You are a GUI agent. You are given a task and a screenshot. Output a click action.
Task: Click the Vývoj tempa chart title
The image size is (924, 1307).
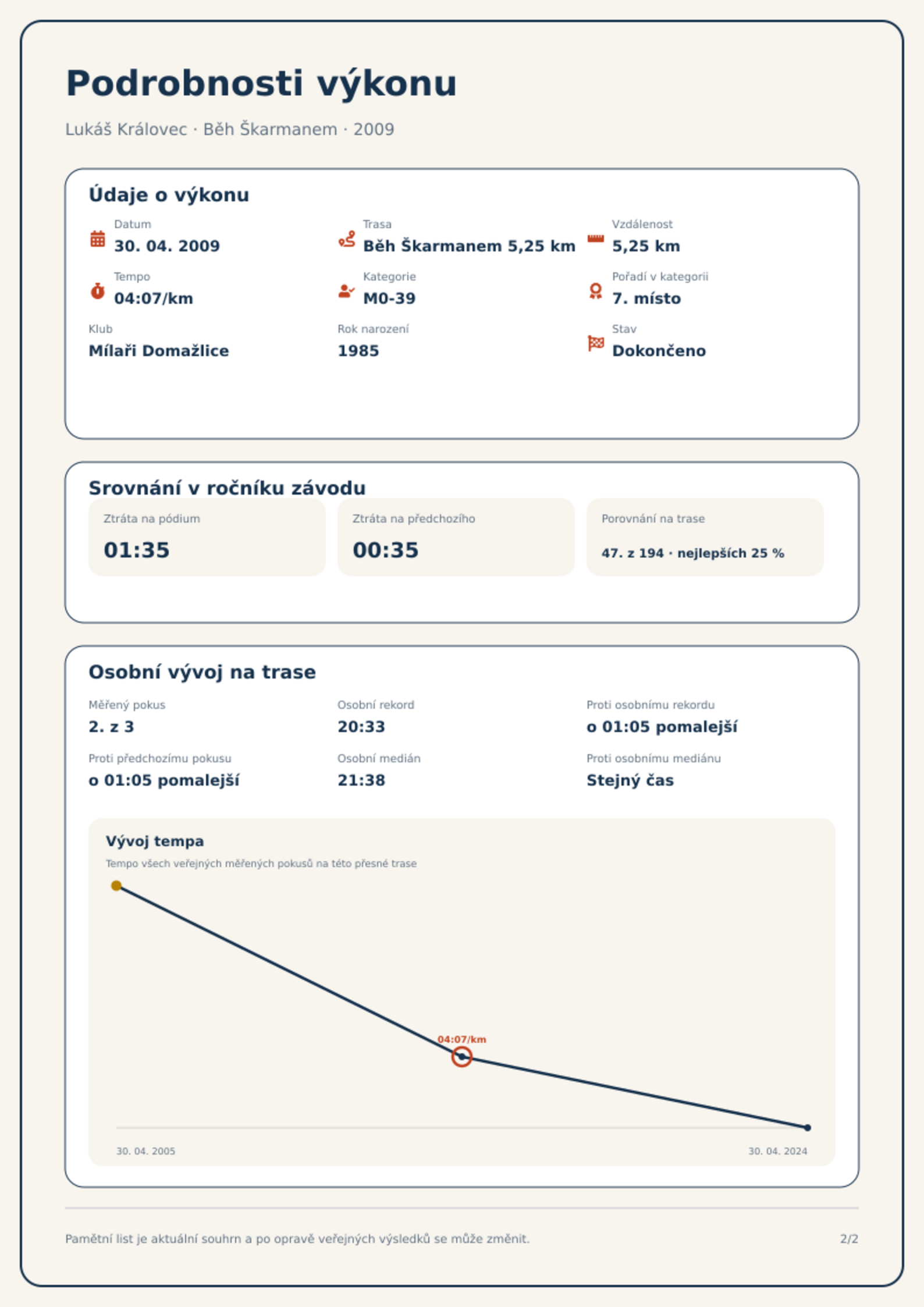(x=155, y=841)
